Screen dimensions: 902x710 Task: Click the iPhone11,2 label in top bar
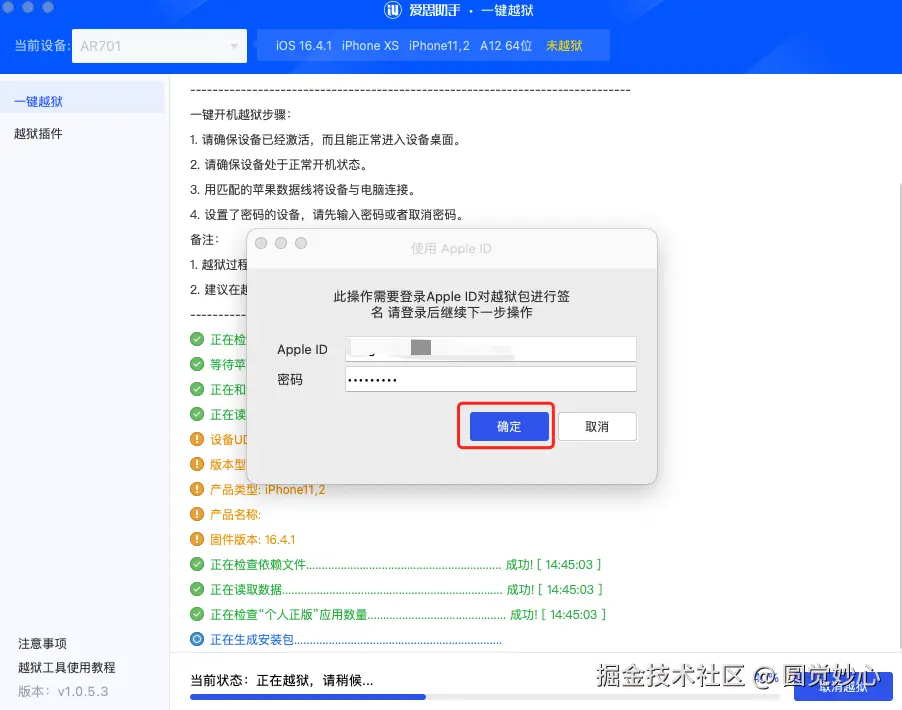tap(439, 45)
